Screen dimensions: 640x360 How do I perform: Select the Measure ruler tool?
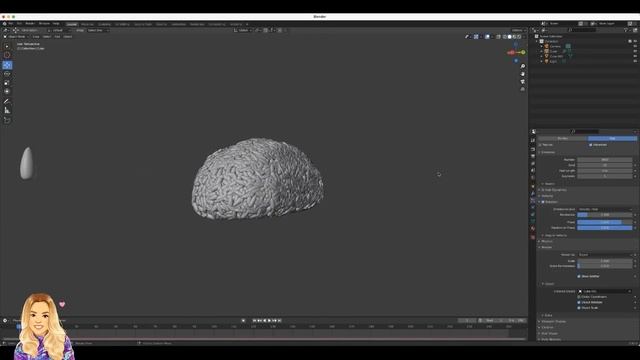click(x=7, y=111)
